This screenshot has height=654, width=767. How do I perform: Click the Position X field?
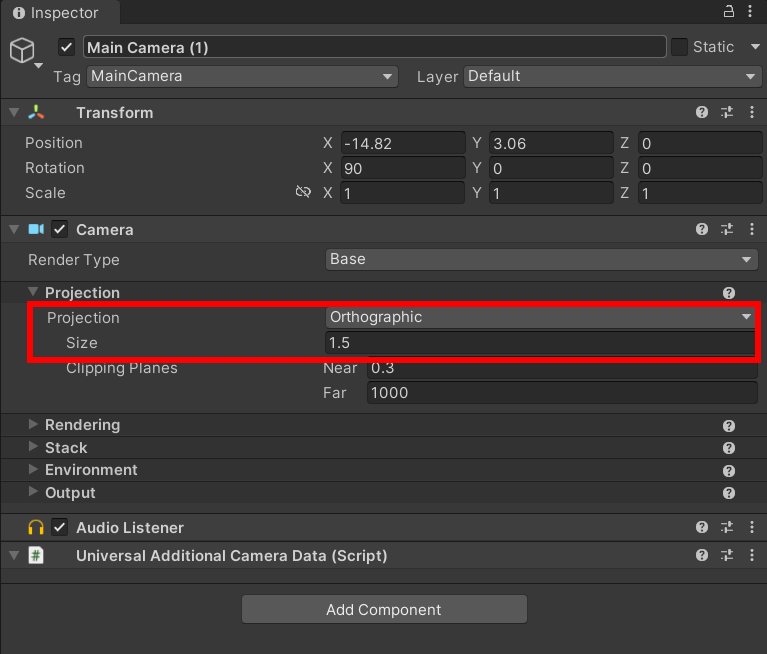pyautogui.click(x=403, y=143)
